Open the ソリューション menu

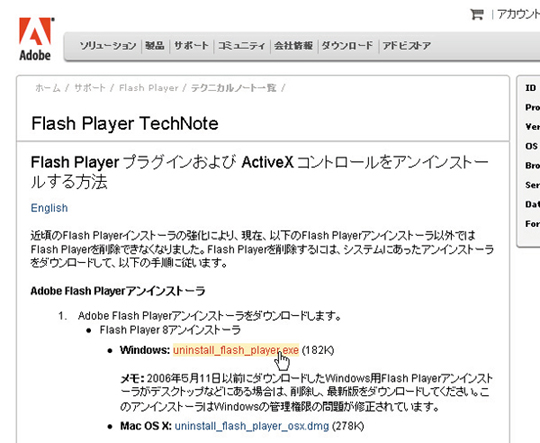pos(108,46)
